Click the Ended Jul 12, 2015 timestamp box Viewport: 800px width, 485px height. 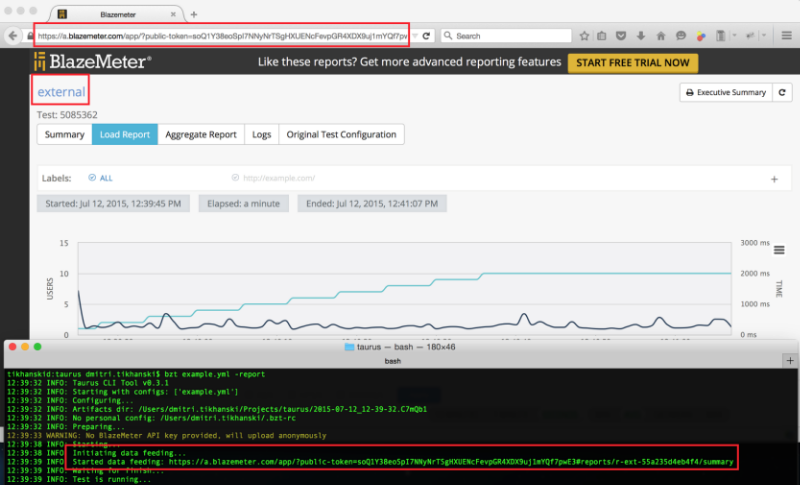[x=372, y=203]
